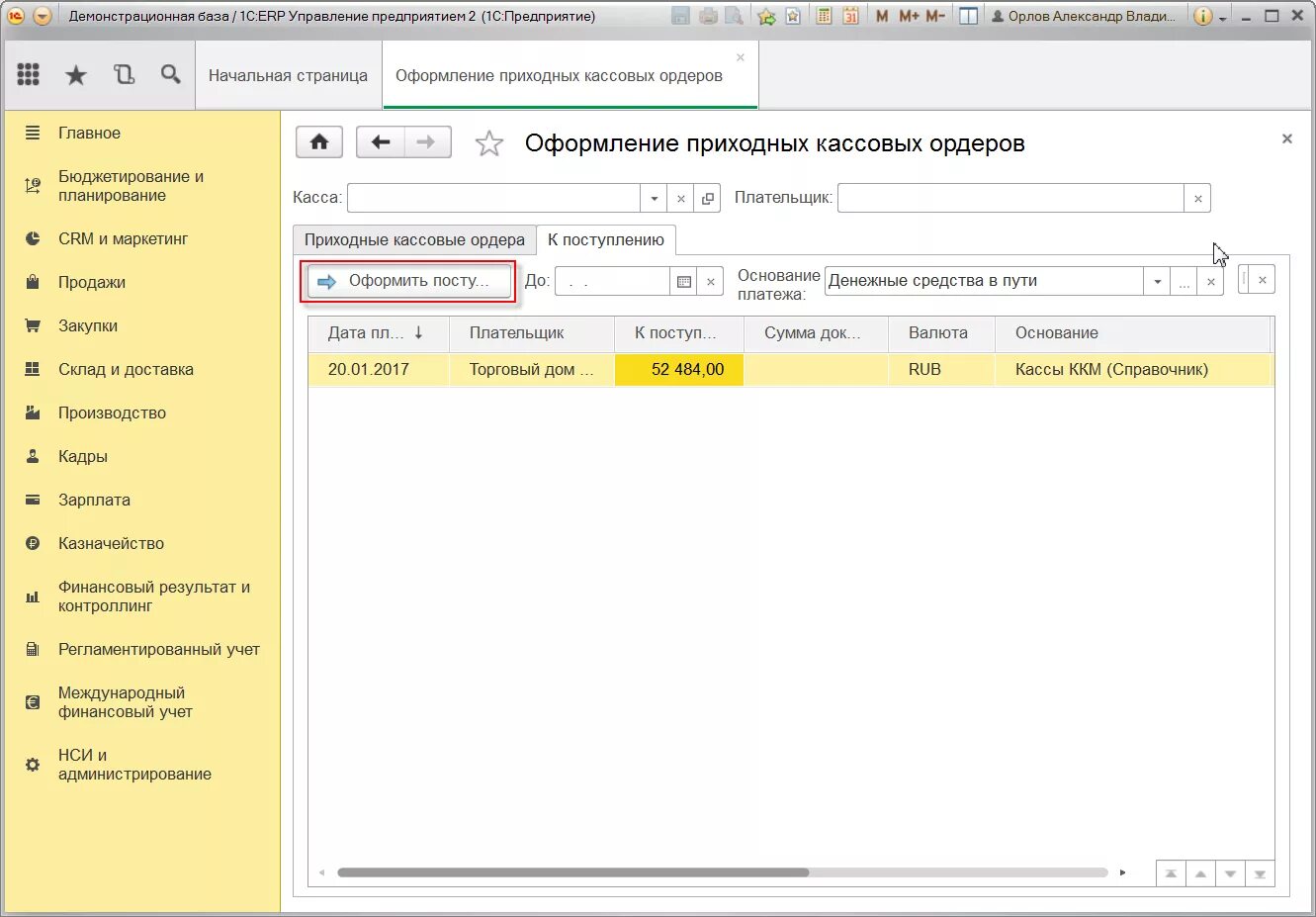1316x917 pixels.
Task: Clear the Касса field
Action: (x=680, y=199)
